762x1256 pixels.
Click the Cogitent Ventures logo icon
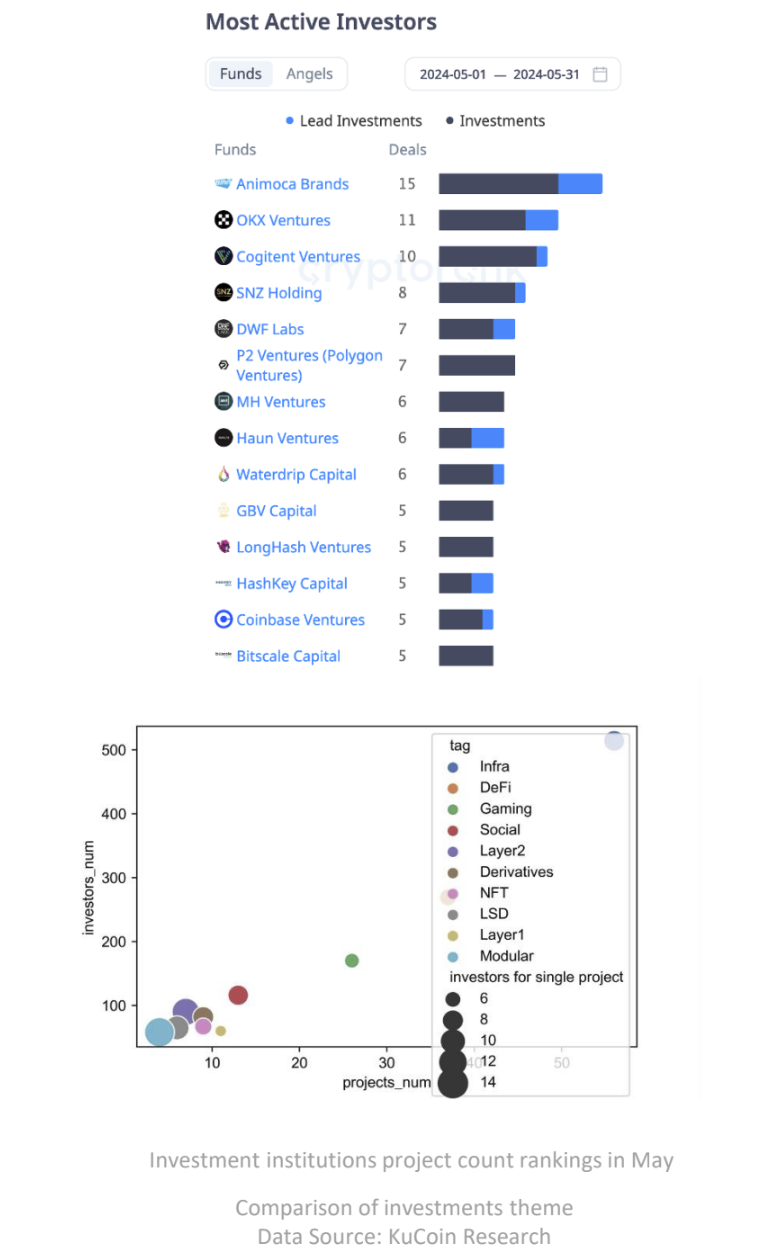pyautogui.click(x=223, y=256)
